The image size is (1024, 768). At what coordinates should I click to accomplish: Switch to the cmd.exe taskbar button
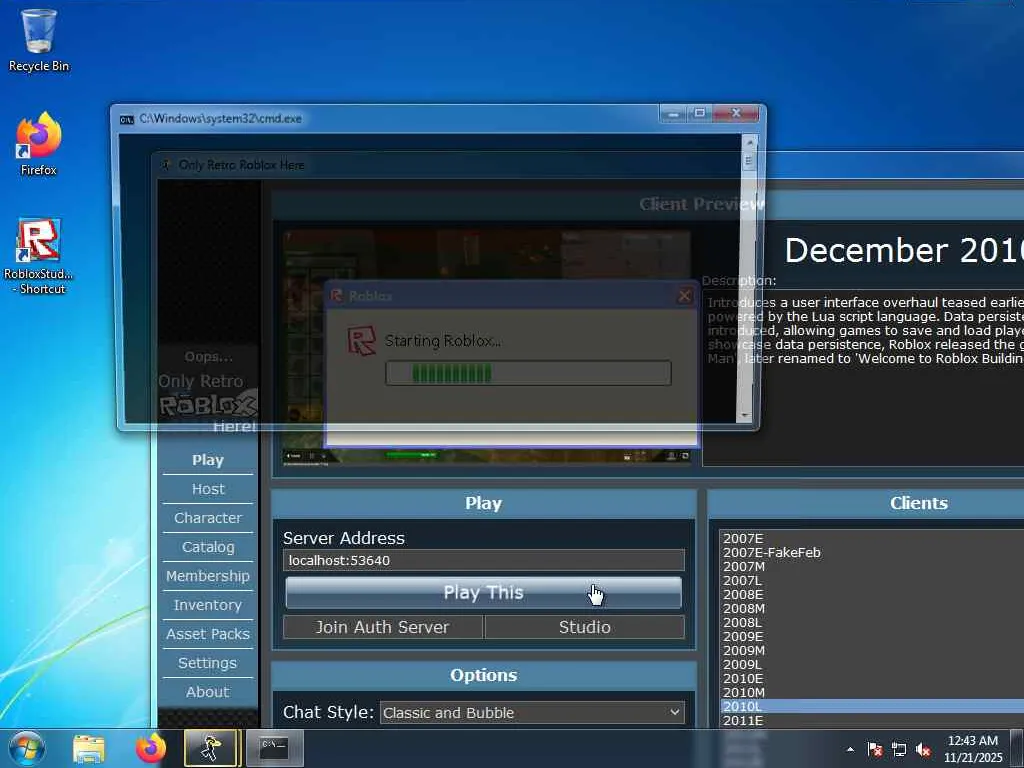point(274,748)
